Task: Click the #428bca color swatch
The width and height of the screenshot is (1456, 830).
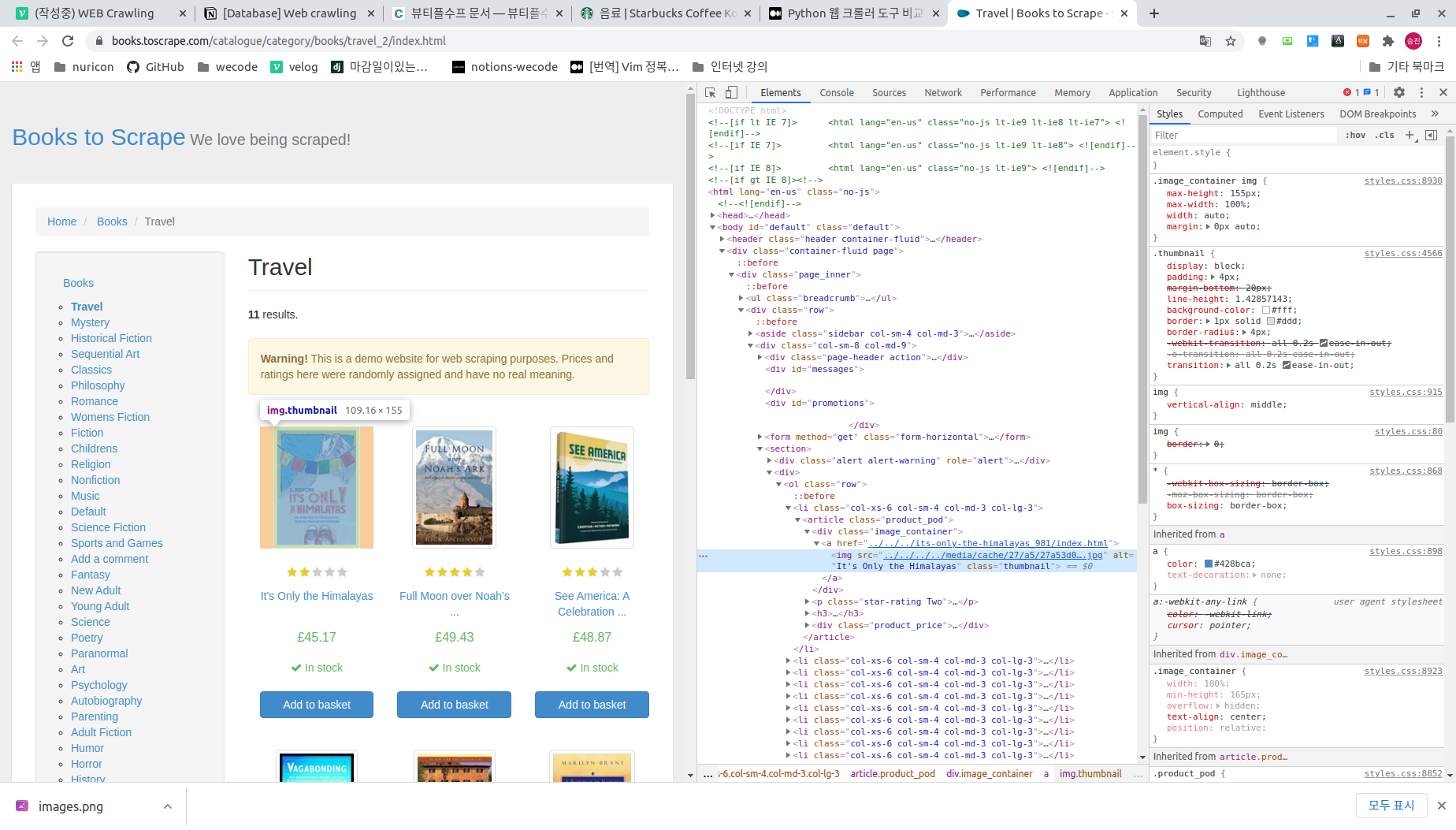Action: click(1209, 564)
